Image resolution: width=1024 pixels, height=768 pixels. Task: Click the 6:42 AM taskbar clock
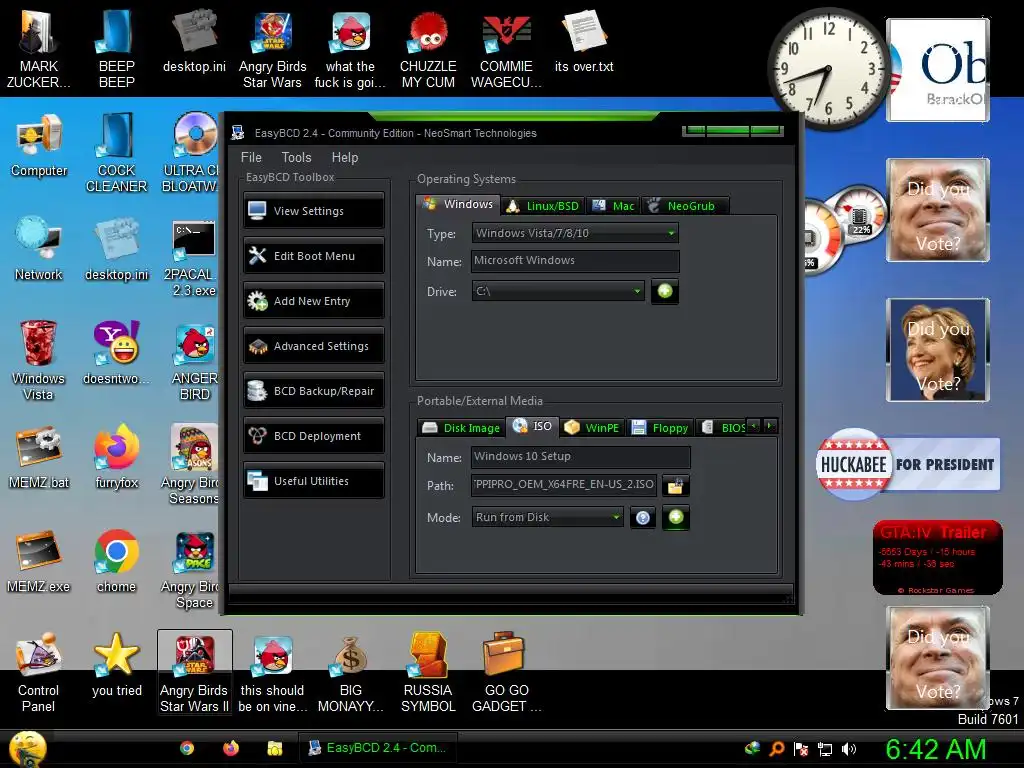[935, 749]
